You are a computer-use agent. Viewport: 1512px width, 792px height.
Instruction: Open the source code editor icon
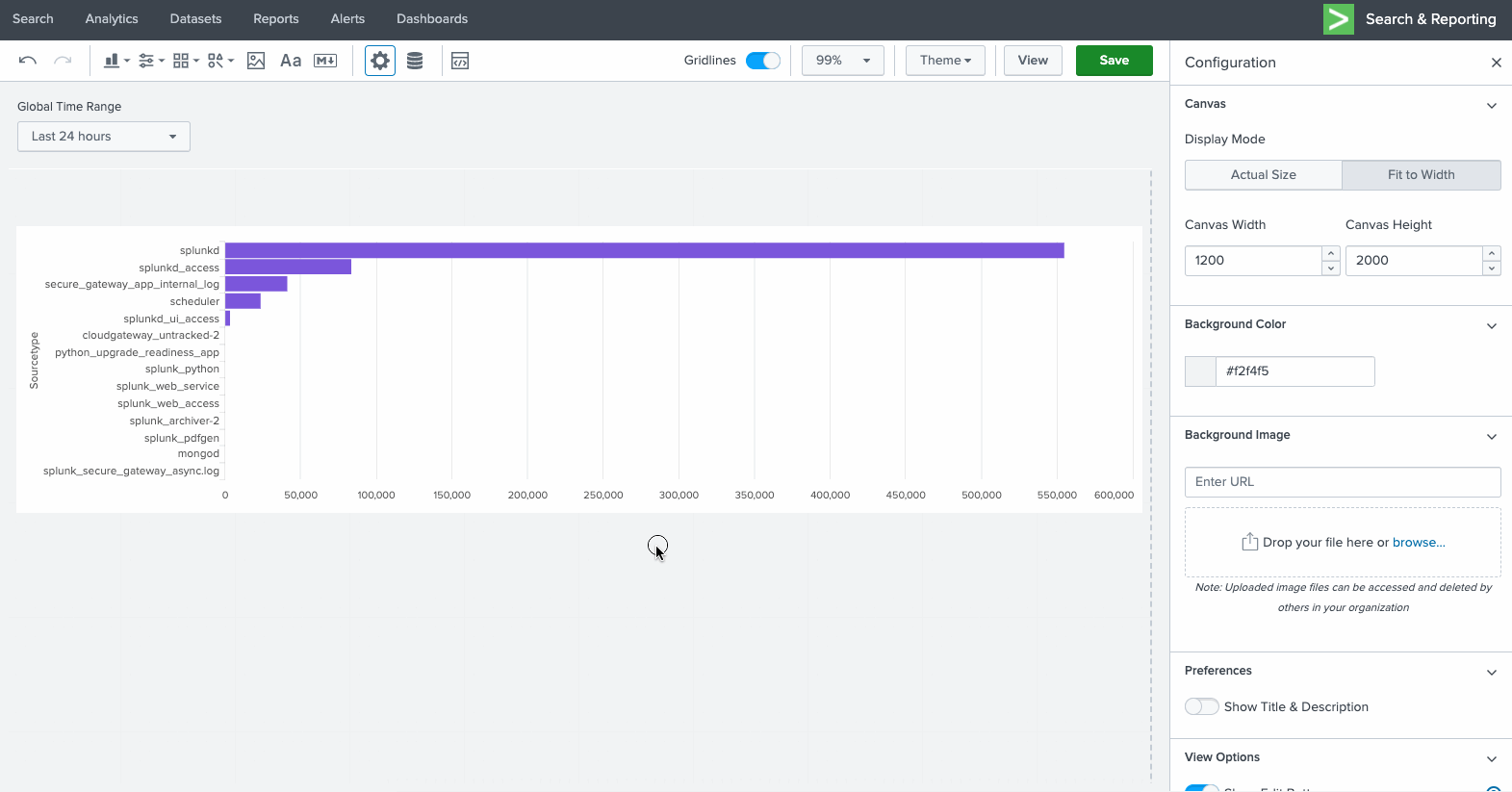(x=460, y=61)
